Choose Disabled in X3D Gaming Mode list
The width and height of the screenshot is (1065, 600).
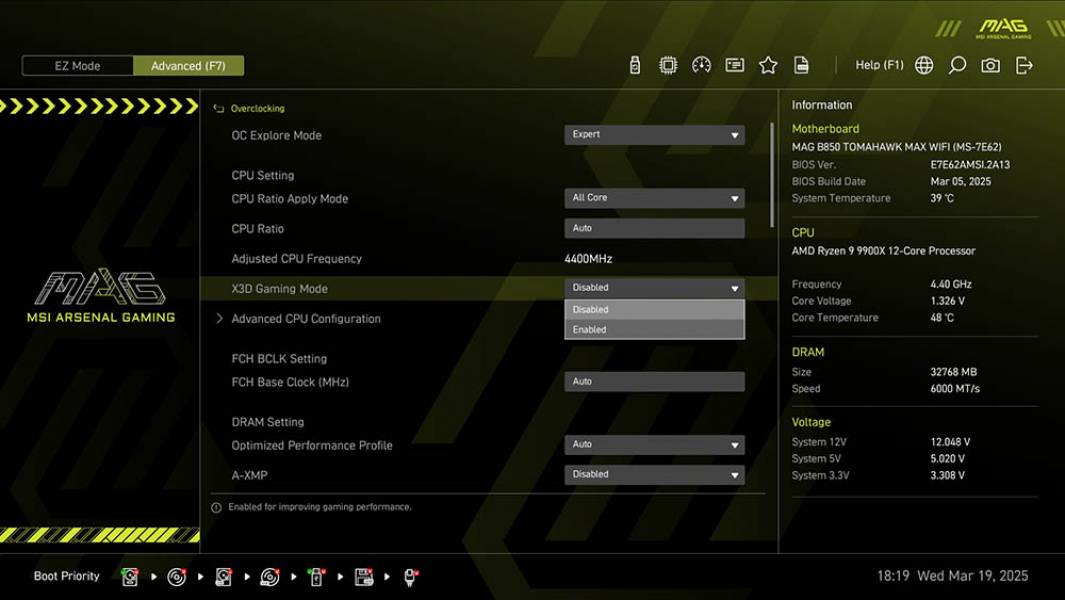(654, 309)
